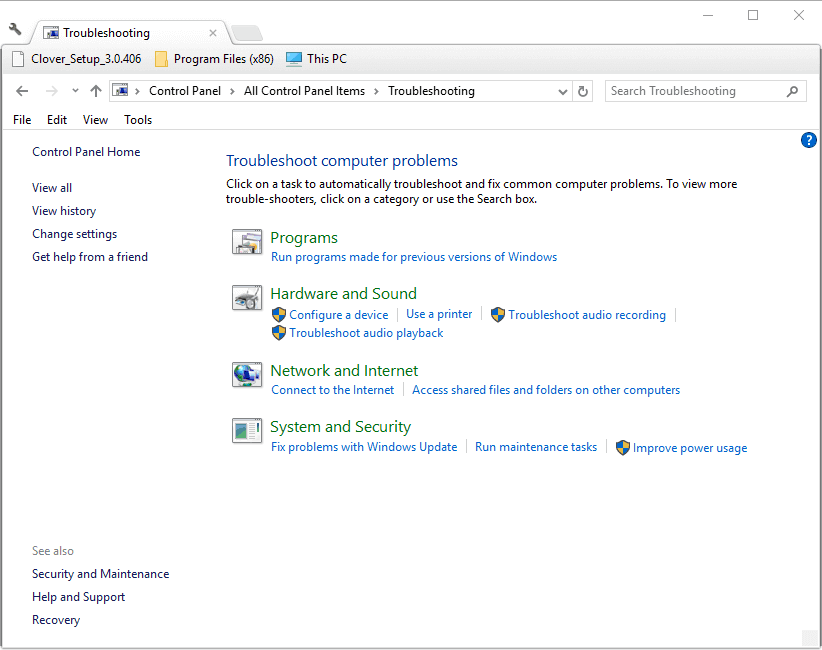The height and width of the screenshot is (650, 822).
Task: Open Change settings link
Action: click(x=74, y=234)
